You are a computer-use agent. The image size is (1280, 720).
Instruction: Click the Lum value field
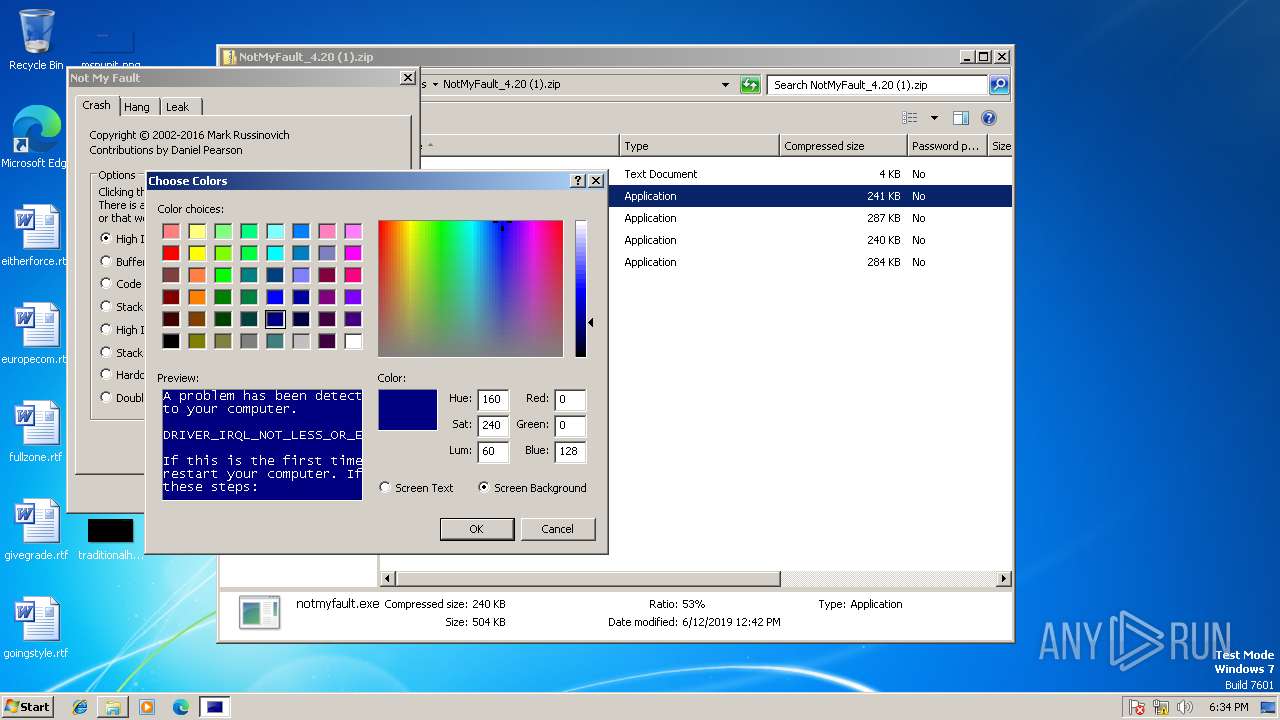pyautogui.click(x=492, y=451)
